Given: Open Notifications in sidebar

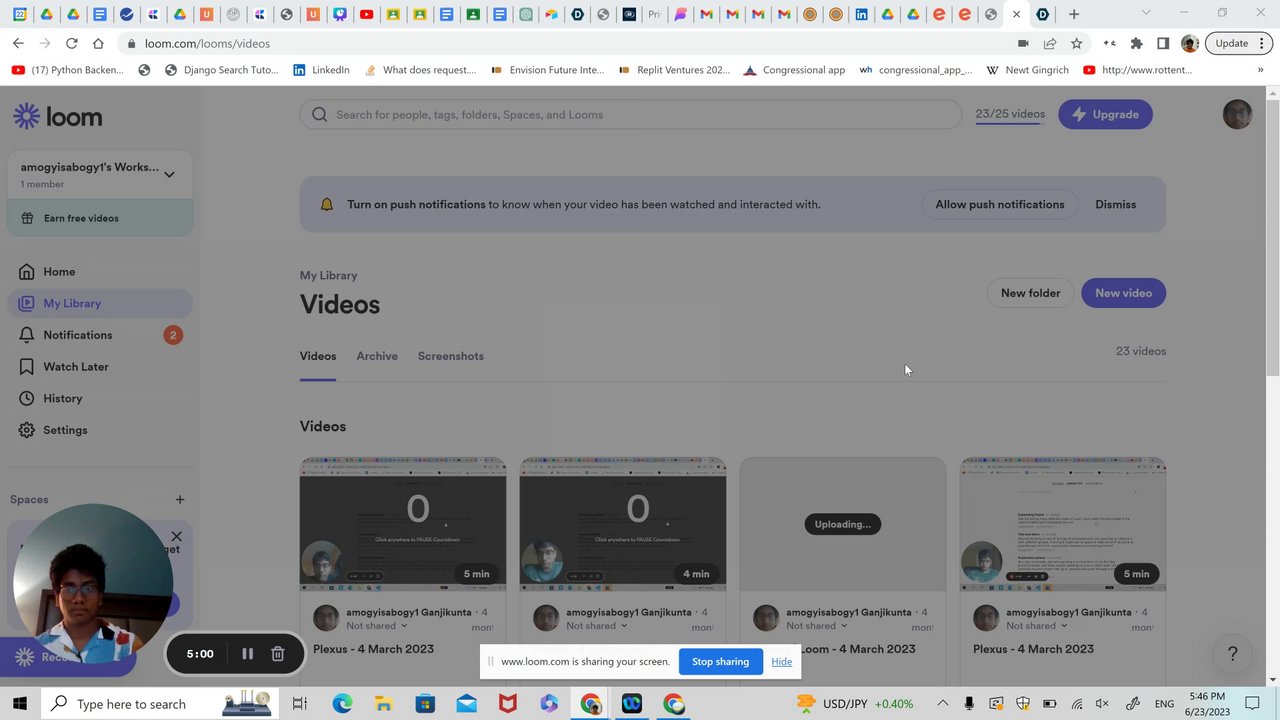Looking at the screenshot, I should coord(100,335).
